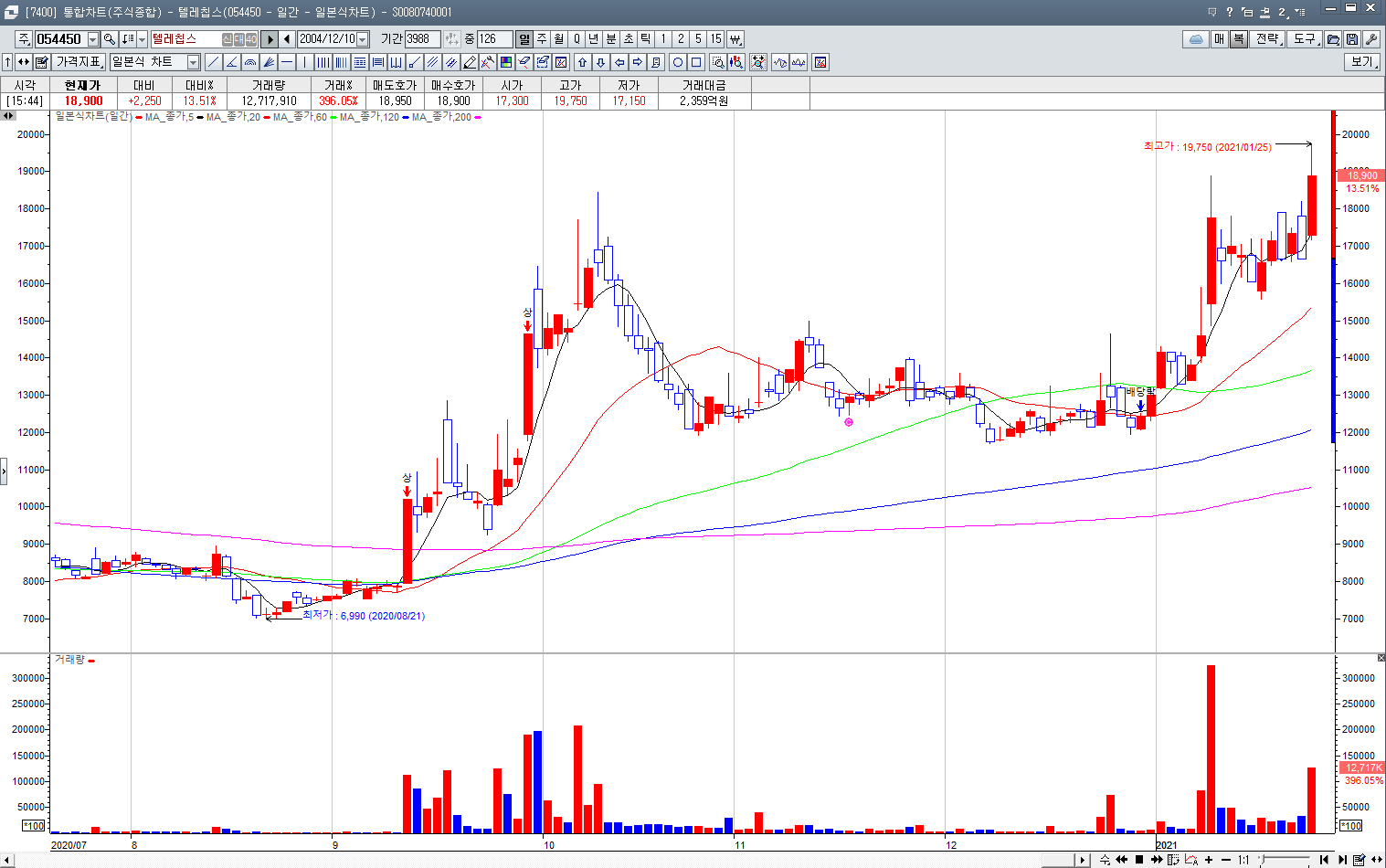This screenshot has height=868, width=1386.
Task: Select the 2 interval button
Action: (x=681, y=39)
